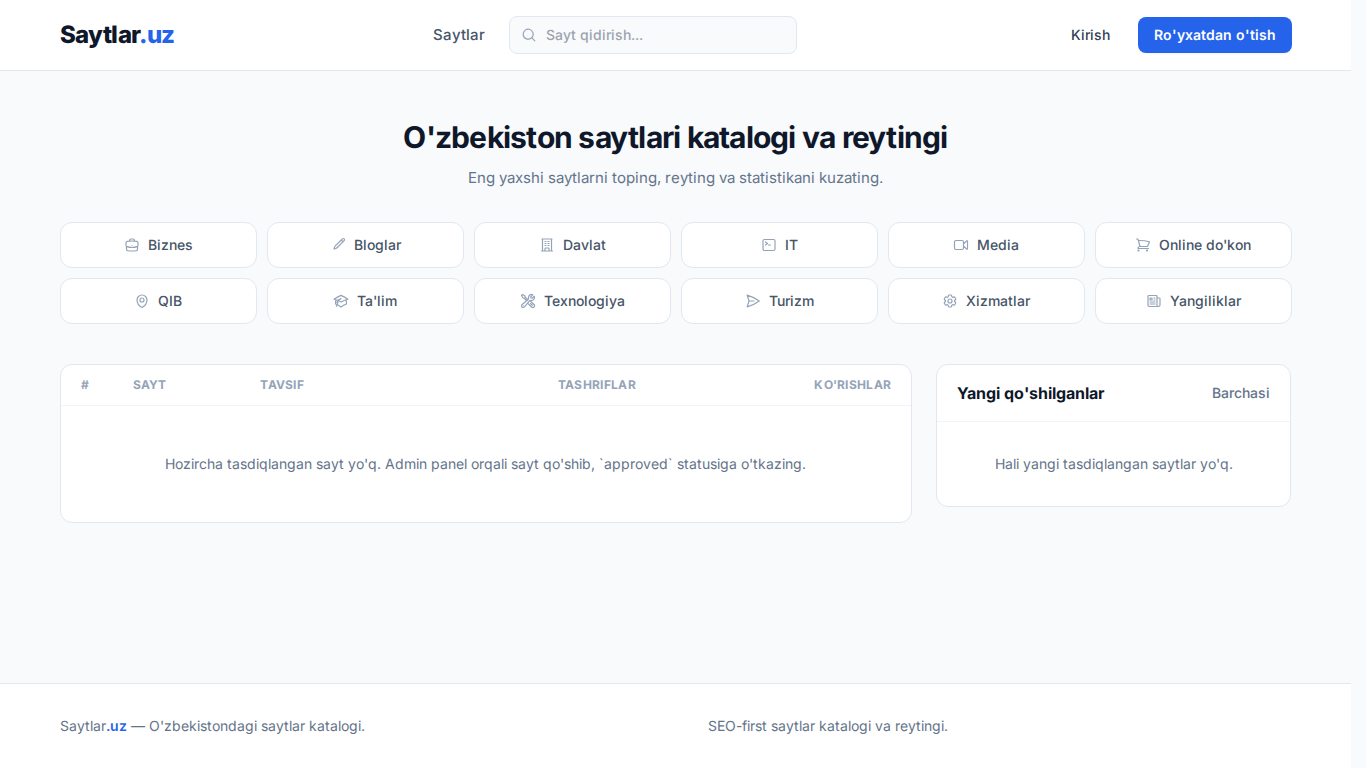Click the pencil icon on Bloglar category
Screen dimensions: 1366x768
tap(339, 245)
